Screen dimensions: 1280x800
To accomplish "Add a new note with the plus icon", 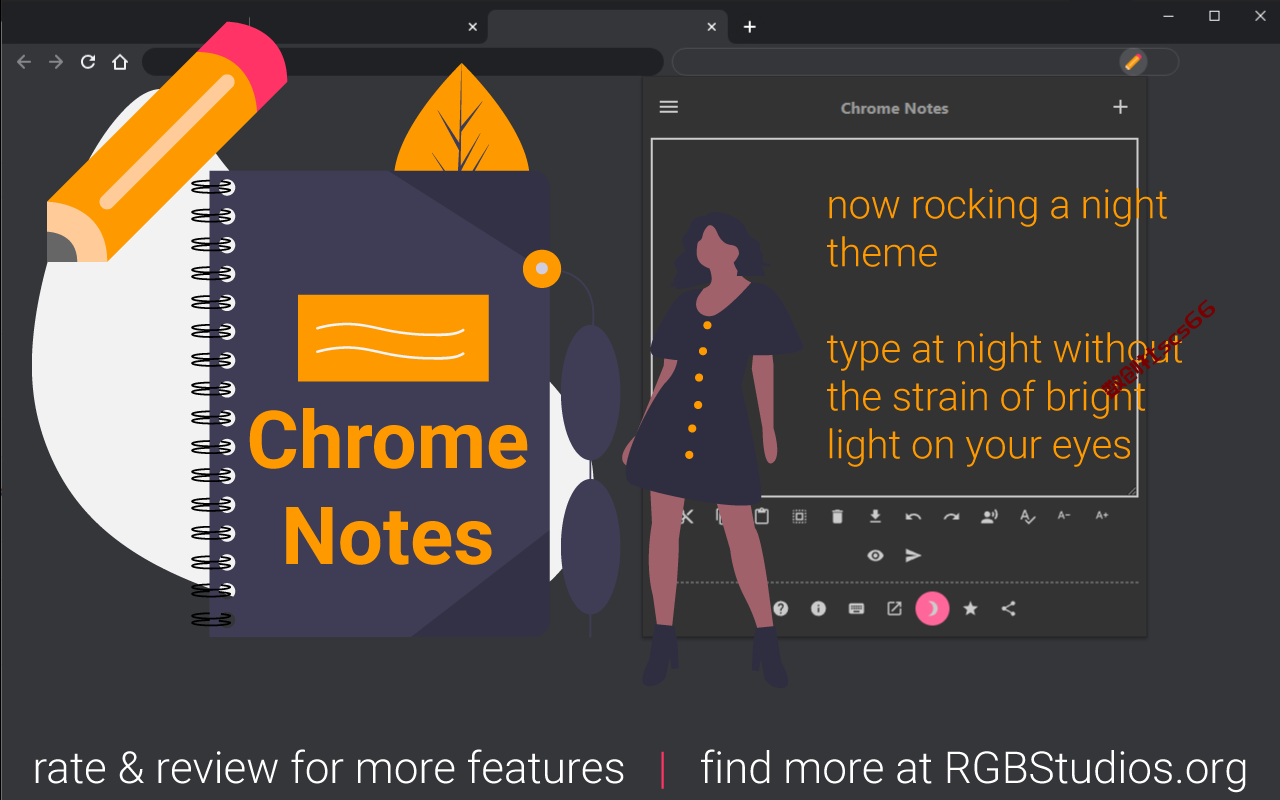I will 1120,107.
